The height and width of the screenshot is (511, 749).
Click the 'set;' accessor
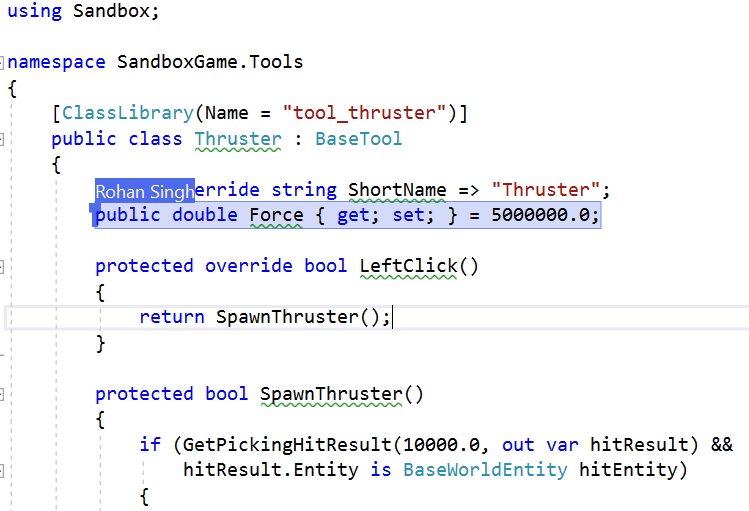tap(413, 215)
